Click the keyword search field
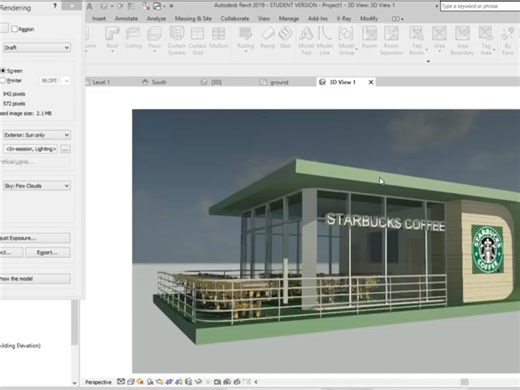Screen dimensions: 520x390 click(480, 6)
